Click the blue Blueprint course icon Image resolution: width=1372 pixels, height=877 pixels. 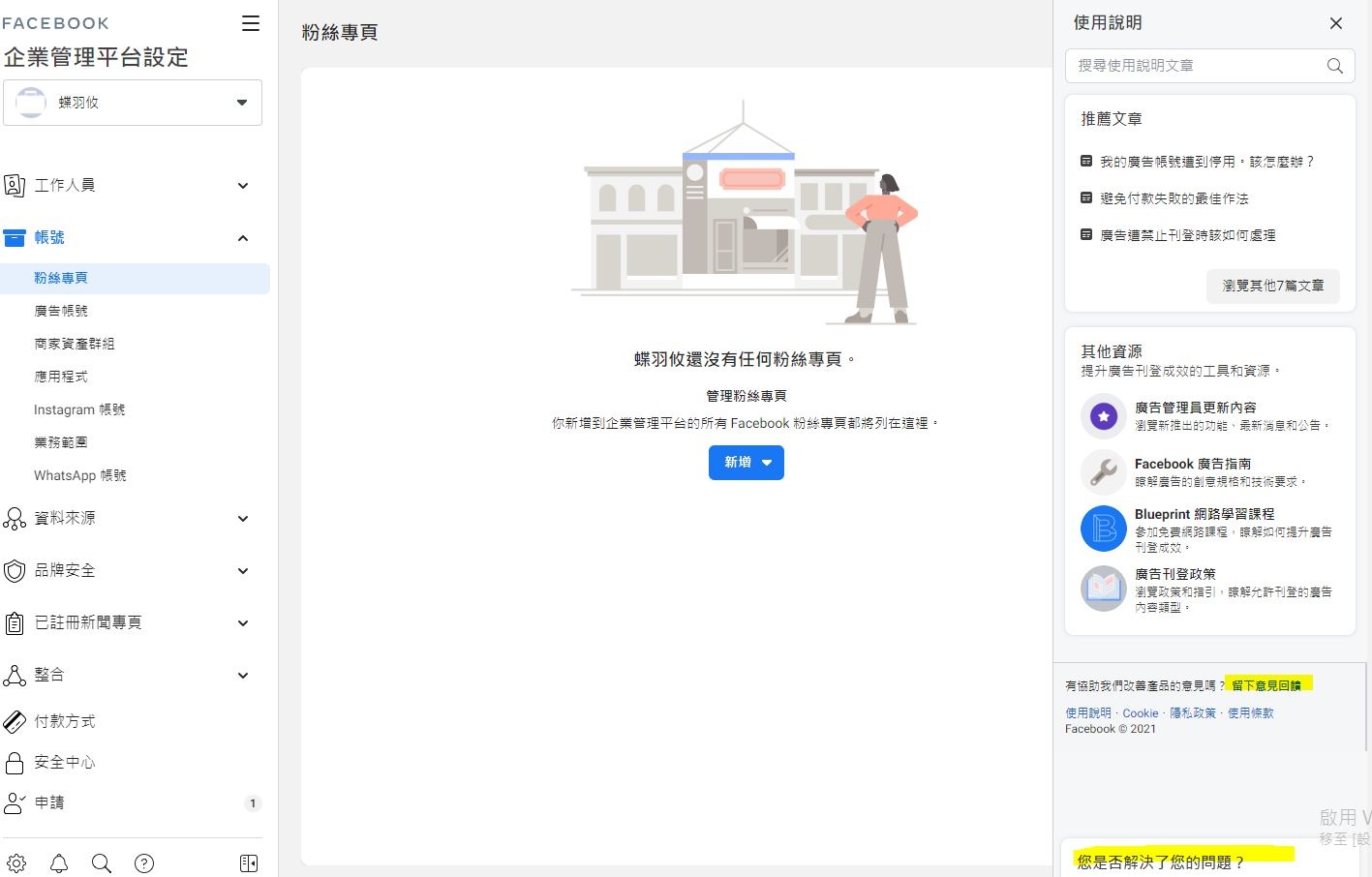pos(1103,529)
